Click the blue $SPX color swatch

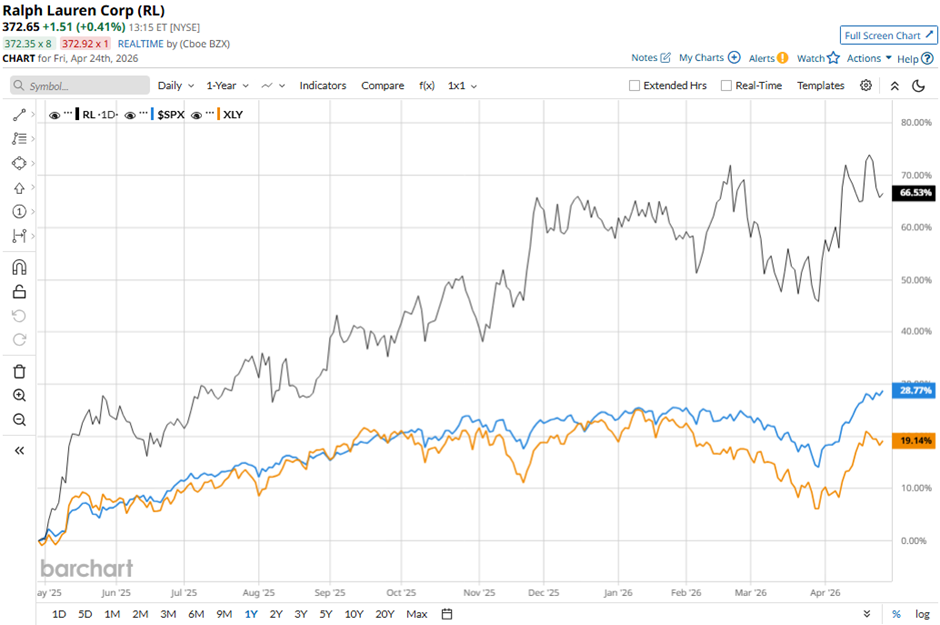pyautogui.click(x=153, y=114)
